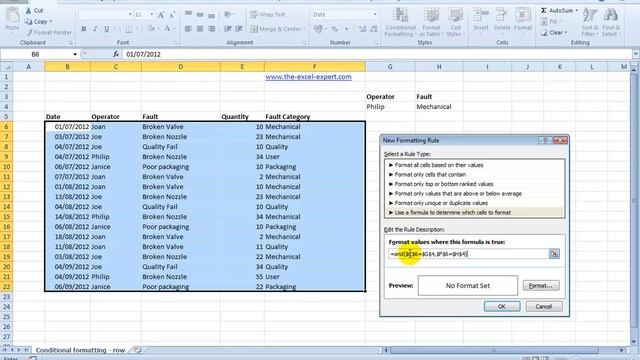Select 'Use a formula to determine which cells'

tap(475, 212)
